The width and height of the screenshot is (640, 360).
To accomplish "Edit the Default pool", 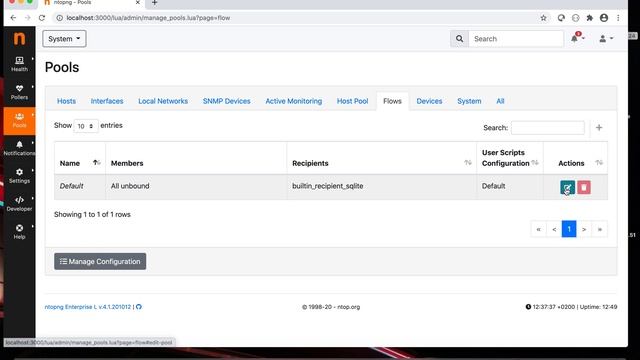I will 567,187.
